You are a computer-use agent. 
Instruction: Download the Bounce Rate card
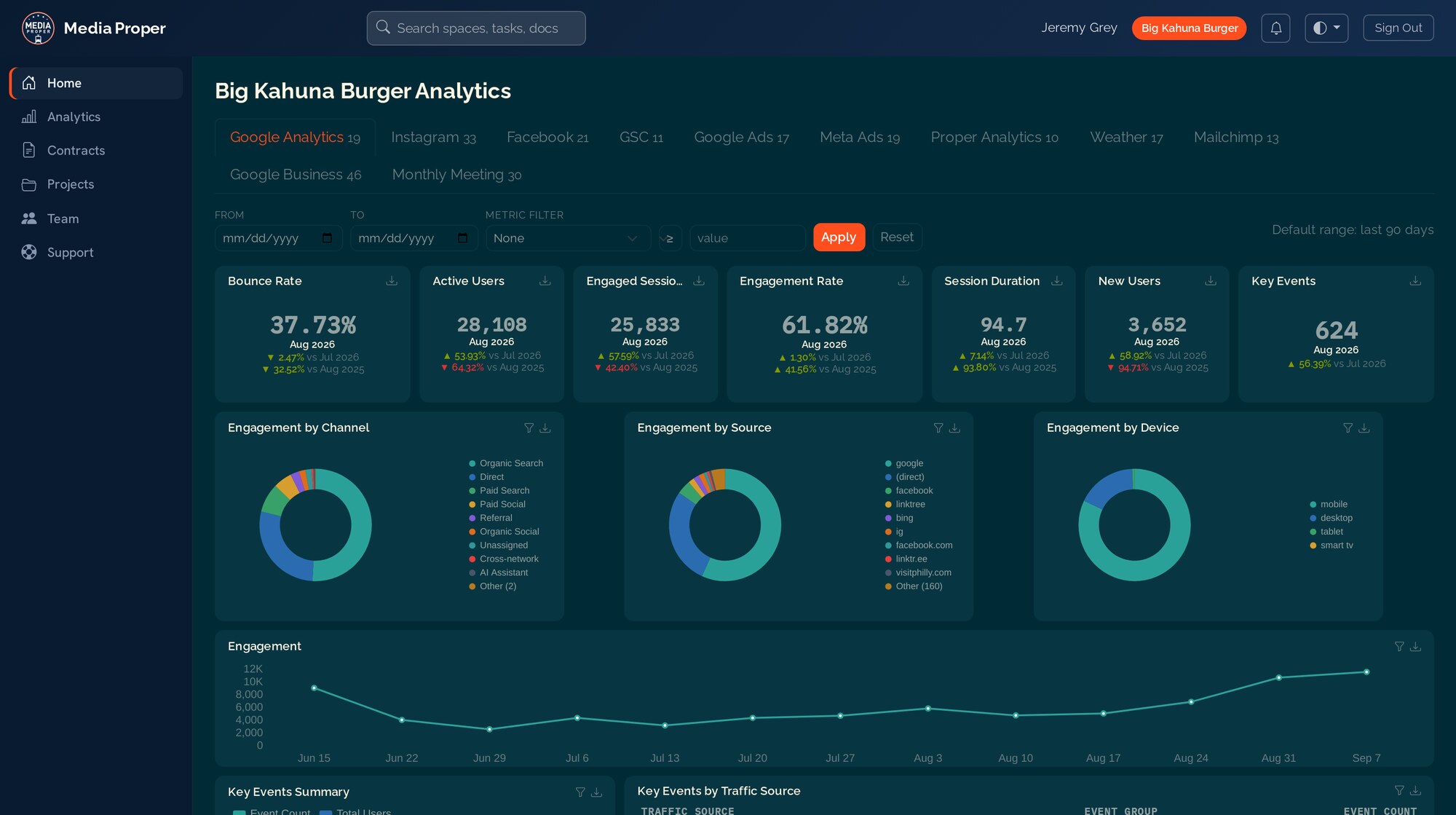(x=392, y=281)
